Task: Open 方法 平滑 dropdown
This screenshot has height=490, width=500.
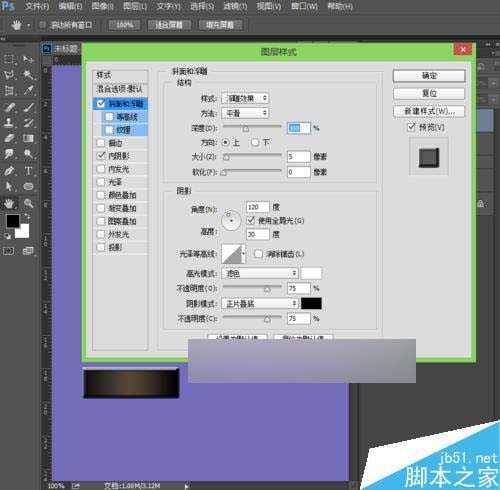Action: [245, 113]
